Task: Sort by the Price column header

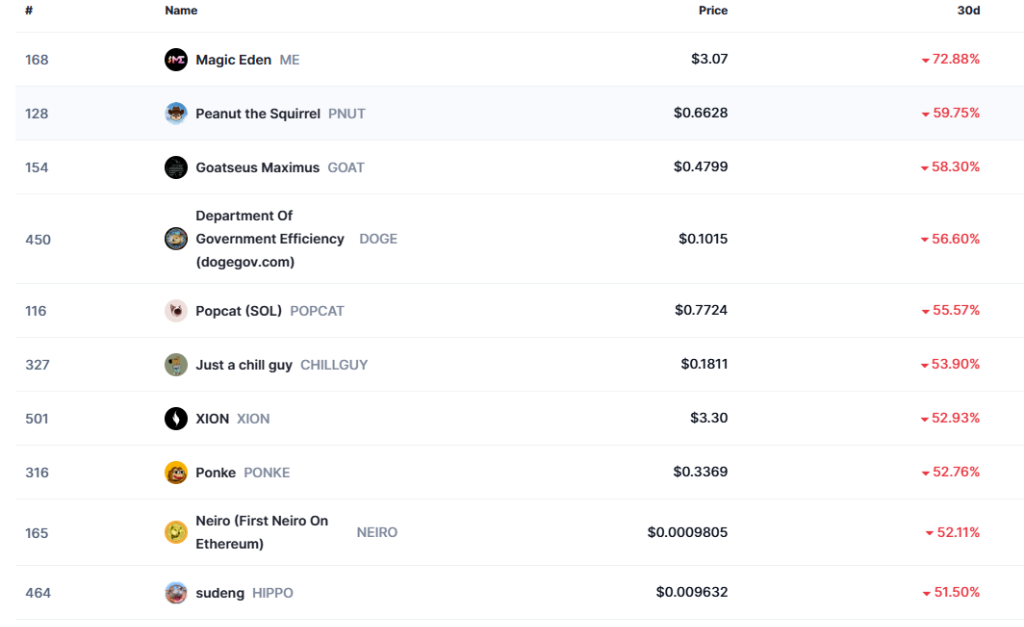Action: pos(713,11)
